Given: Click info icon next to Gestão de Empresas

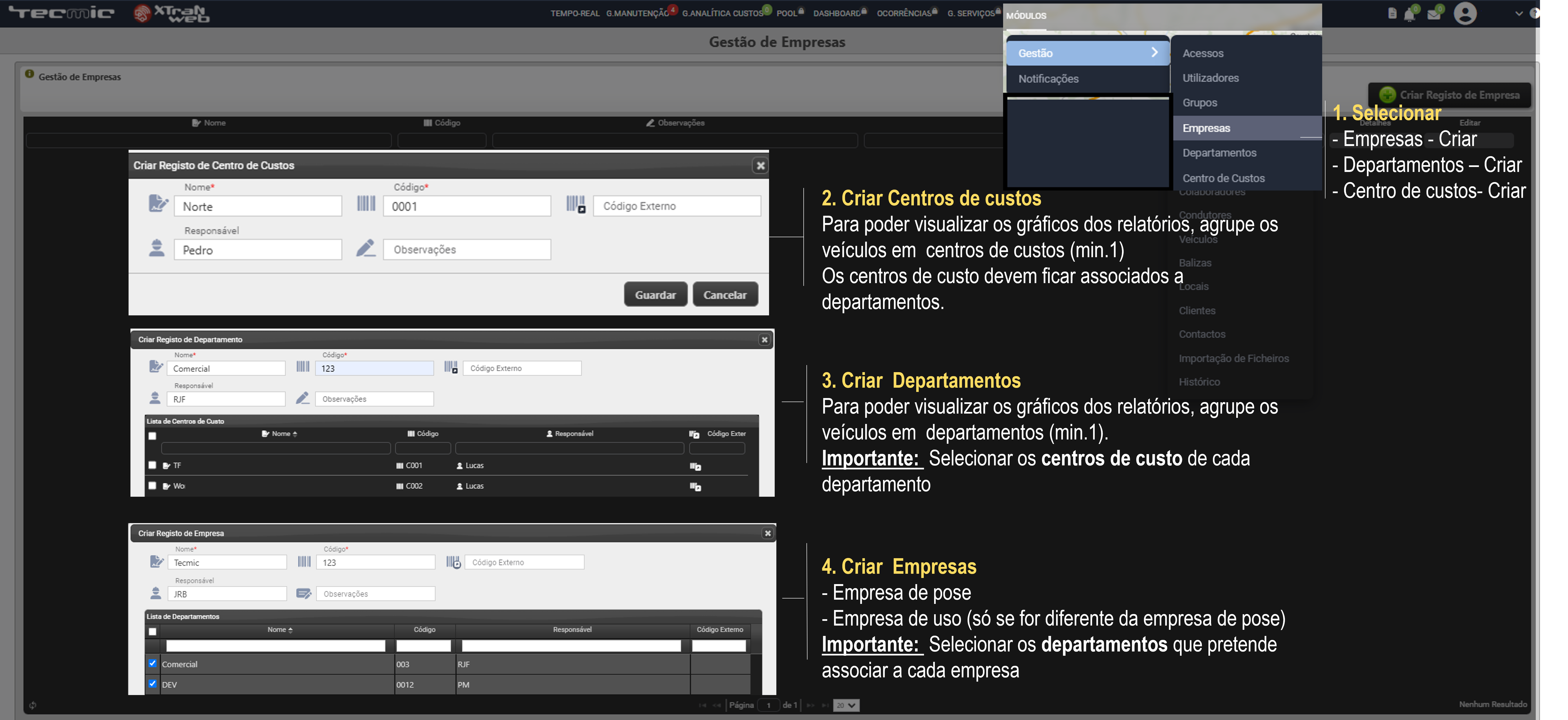Looking at the screenshot, I should [x=29, y=74].
